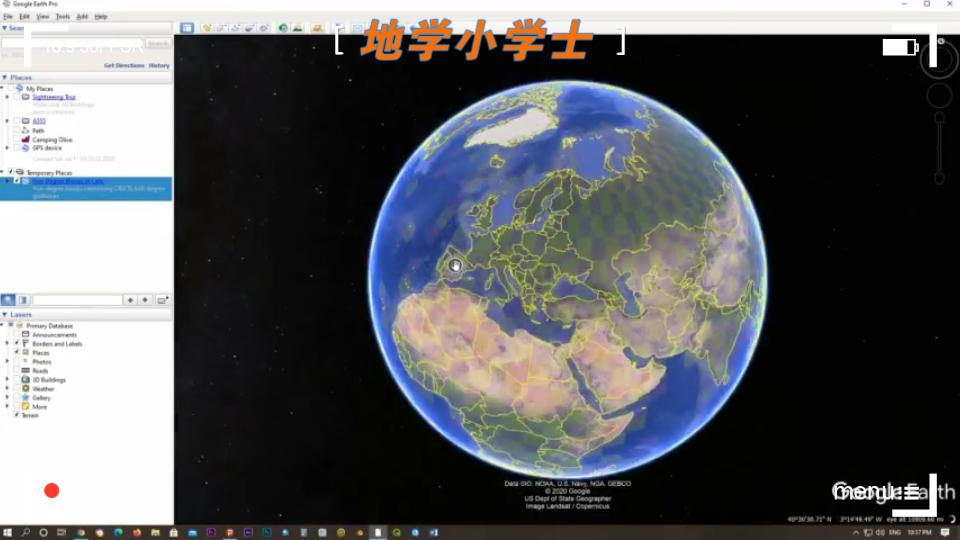The width and height of the screenshot is (960, 540).
Task: Collapse the Layers panel header arrow
Action: pos(4,315)
